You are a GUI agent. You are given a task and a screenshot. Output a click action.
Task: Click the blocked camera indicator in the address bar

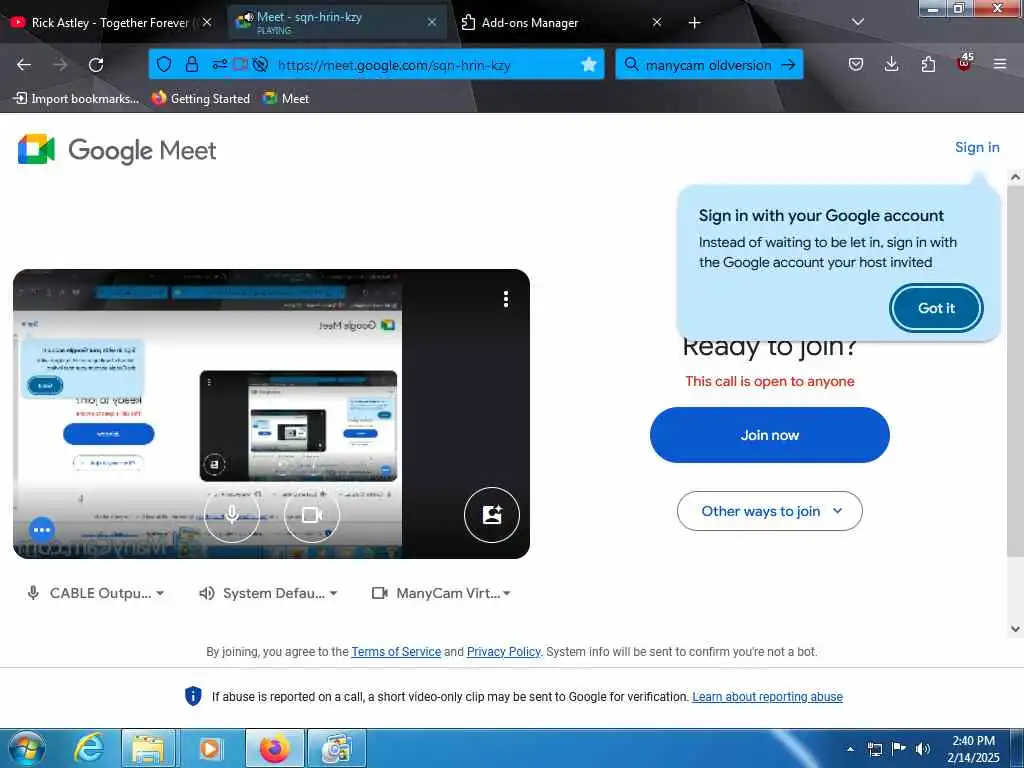[240, 64]
